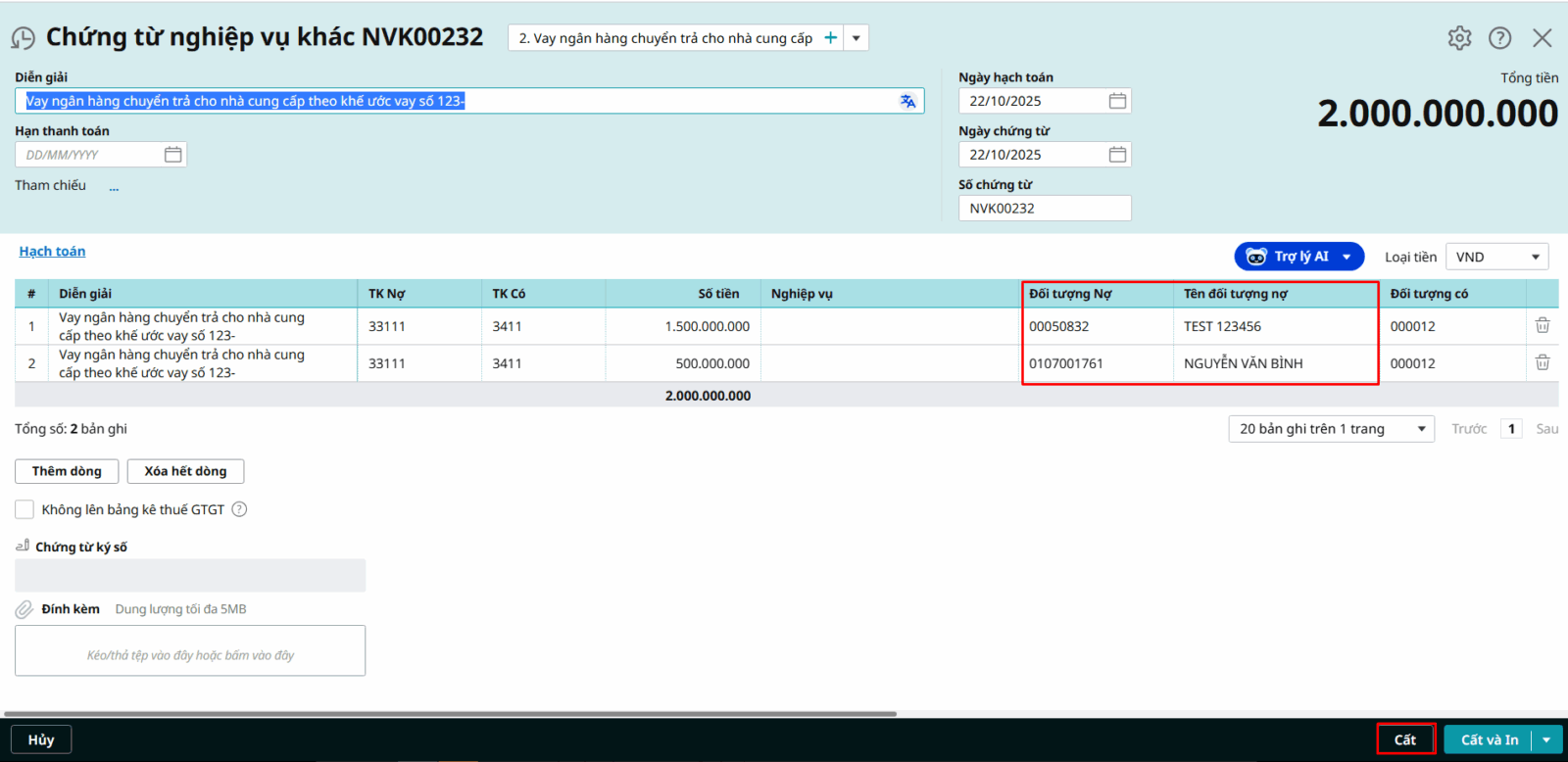Delete row 1 with trash icon

[x=1542, y=325]
